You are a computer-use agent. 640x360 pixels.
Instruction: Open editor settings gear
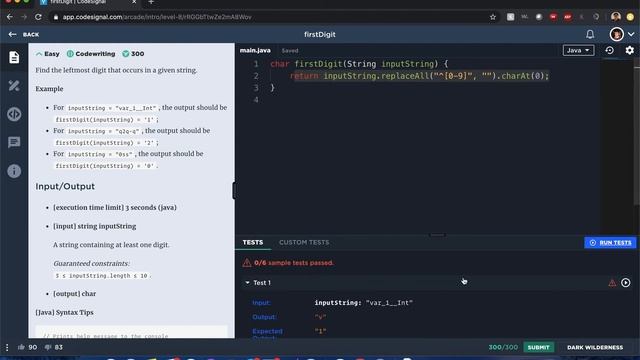(x=629, y=50)
